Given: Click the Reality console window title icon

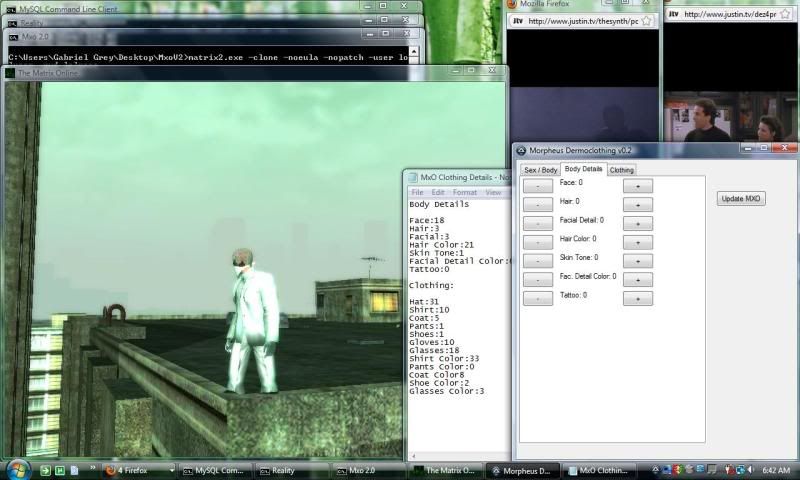Looking at the screenshot, I should (x=13, y=23).
